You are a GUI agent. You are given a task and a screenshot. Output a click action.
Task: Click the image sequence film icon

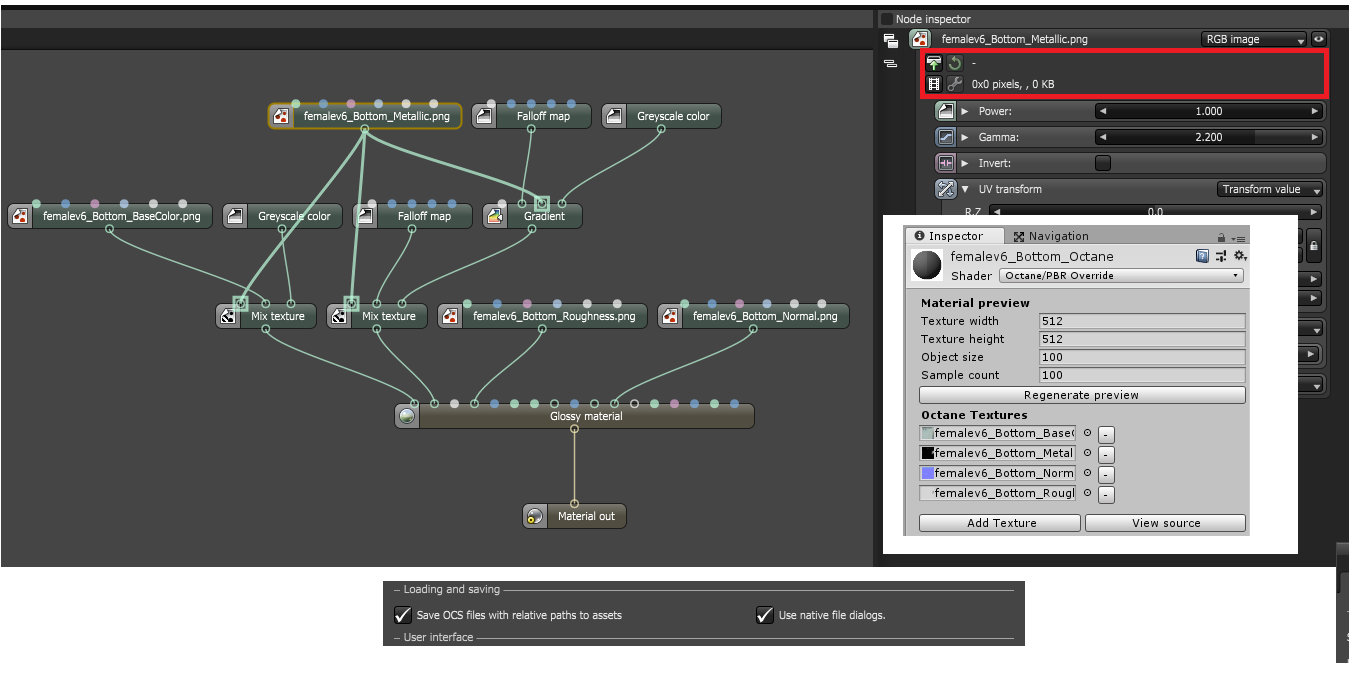[934, 84]
